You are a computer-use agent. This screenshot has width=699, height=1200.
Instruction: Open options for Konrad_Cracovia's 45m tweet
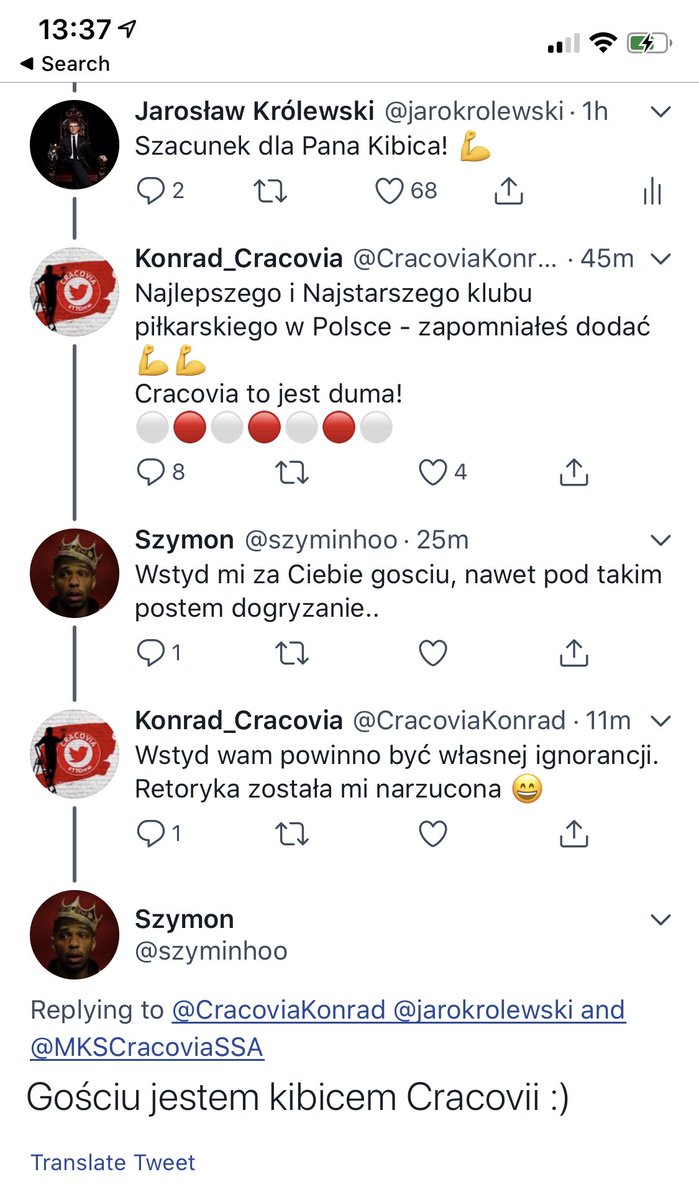[x=659, y=258]
